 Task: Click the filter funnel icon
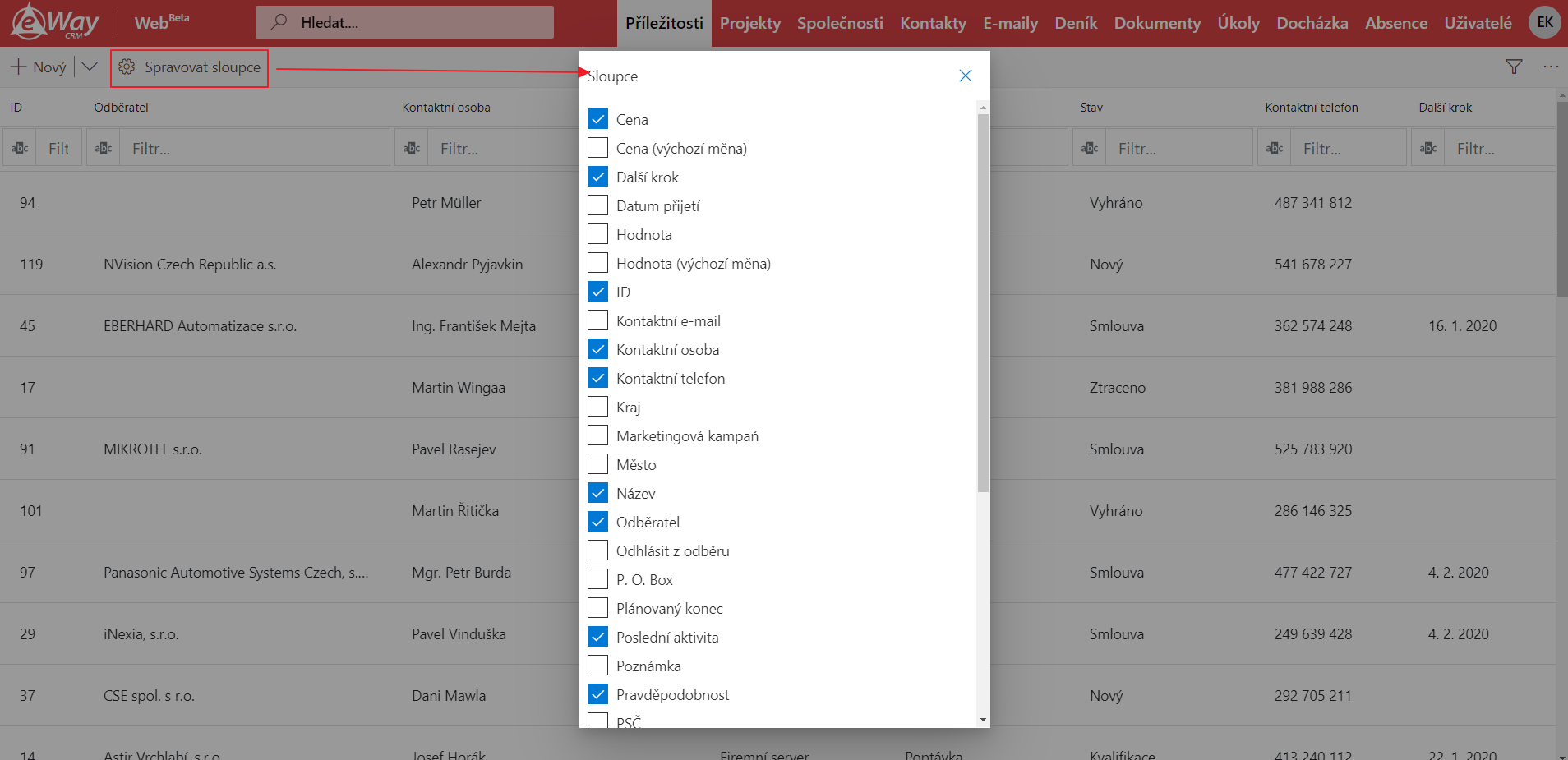click(x=1514, y=67)
